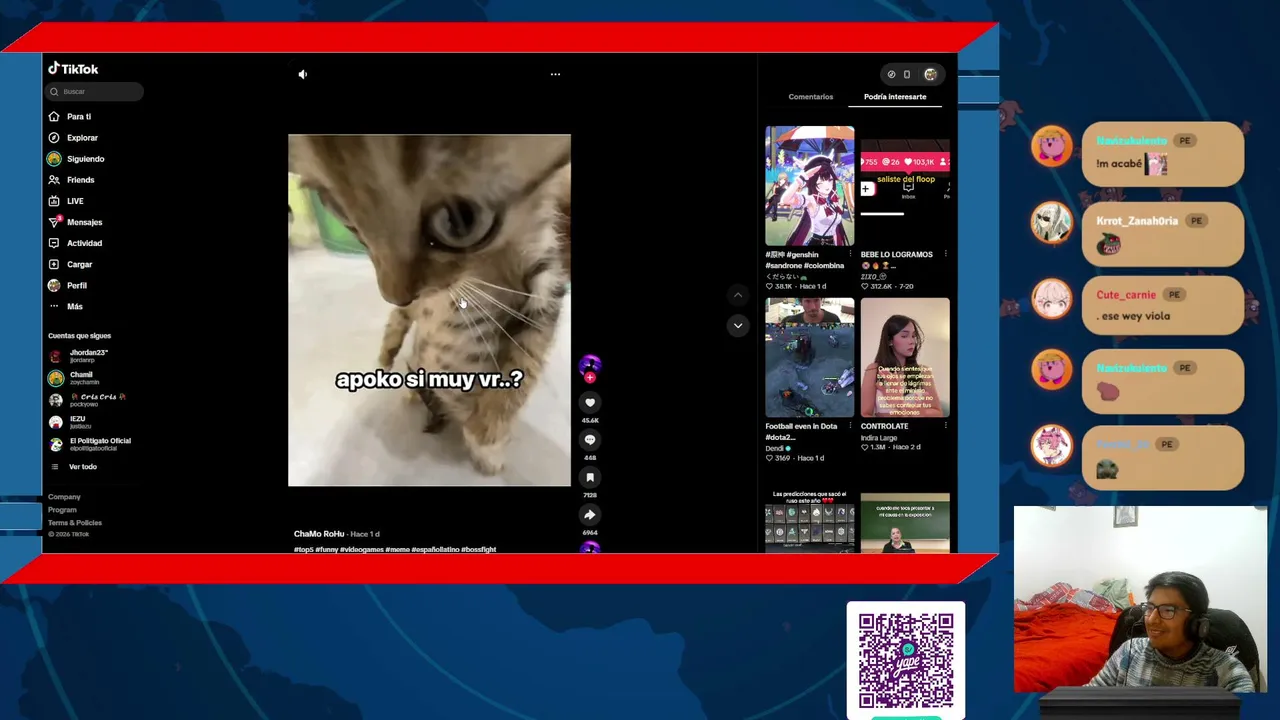Open El Politigato Oficial account
The height and width of the screenshot is (720, 1280).
[90, 443]
